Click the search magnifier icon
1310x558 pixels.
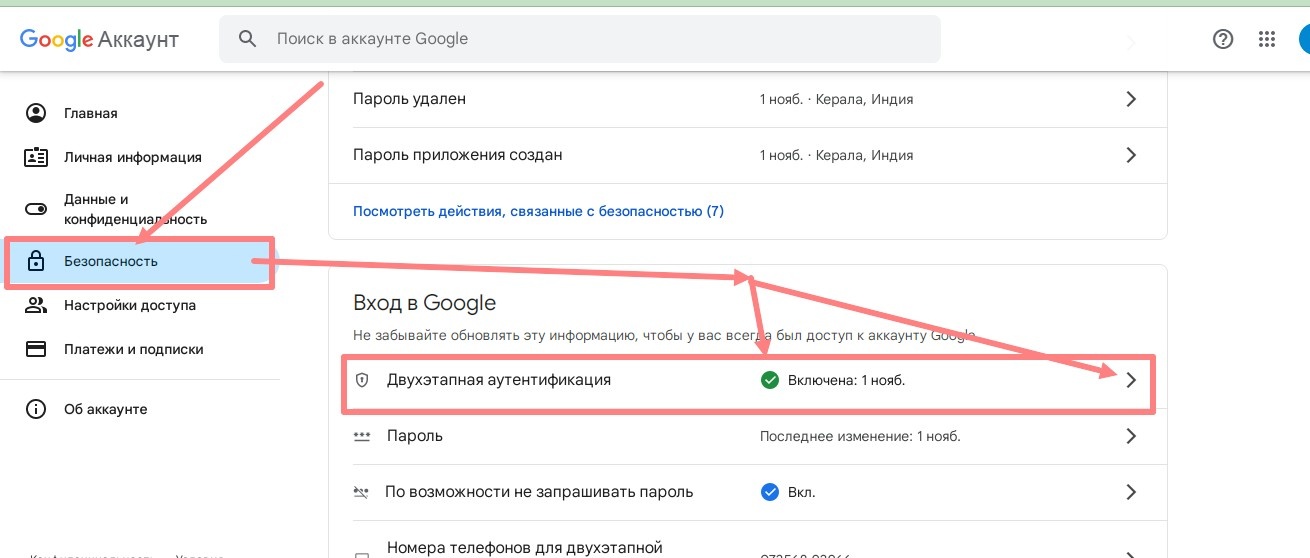click(x=247, y=39)
